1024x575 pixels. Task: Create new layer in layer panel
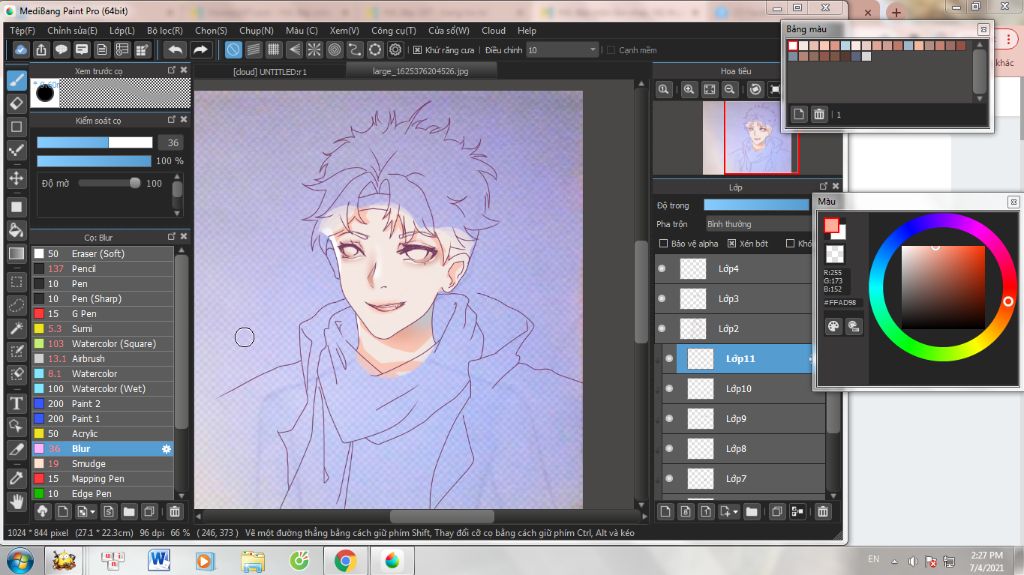(x=665, y=512)
